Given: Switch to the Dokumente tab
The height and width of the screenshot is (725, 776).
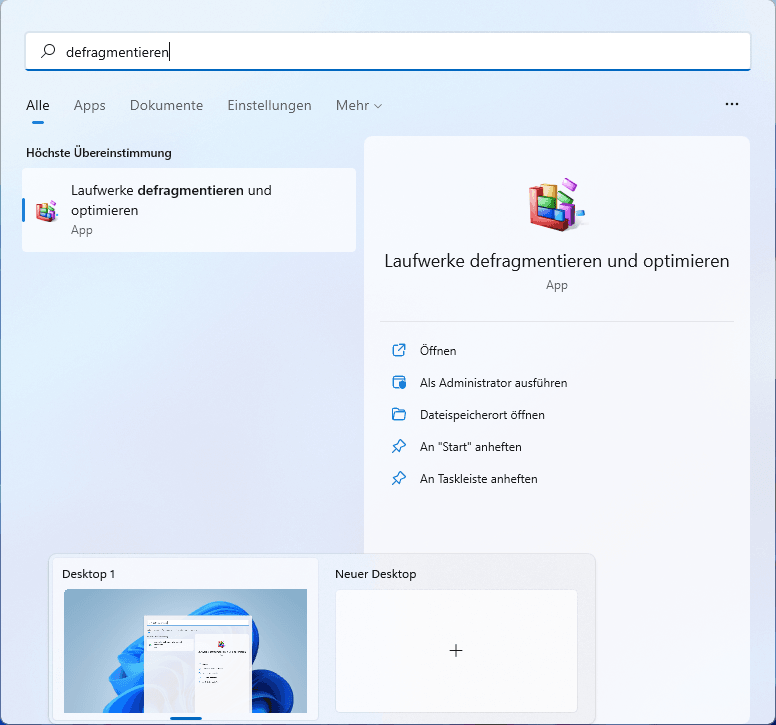Looking at the screenshot, I should pos(166,105).
